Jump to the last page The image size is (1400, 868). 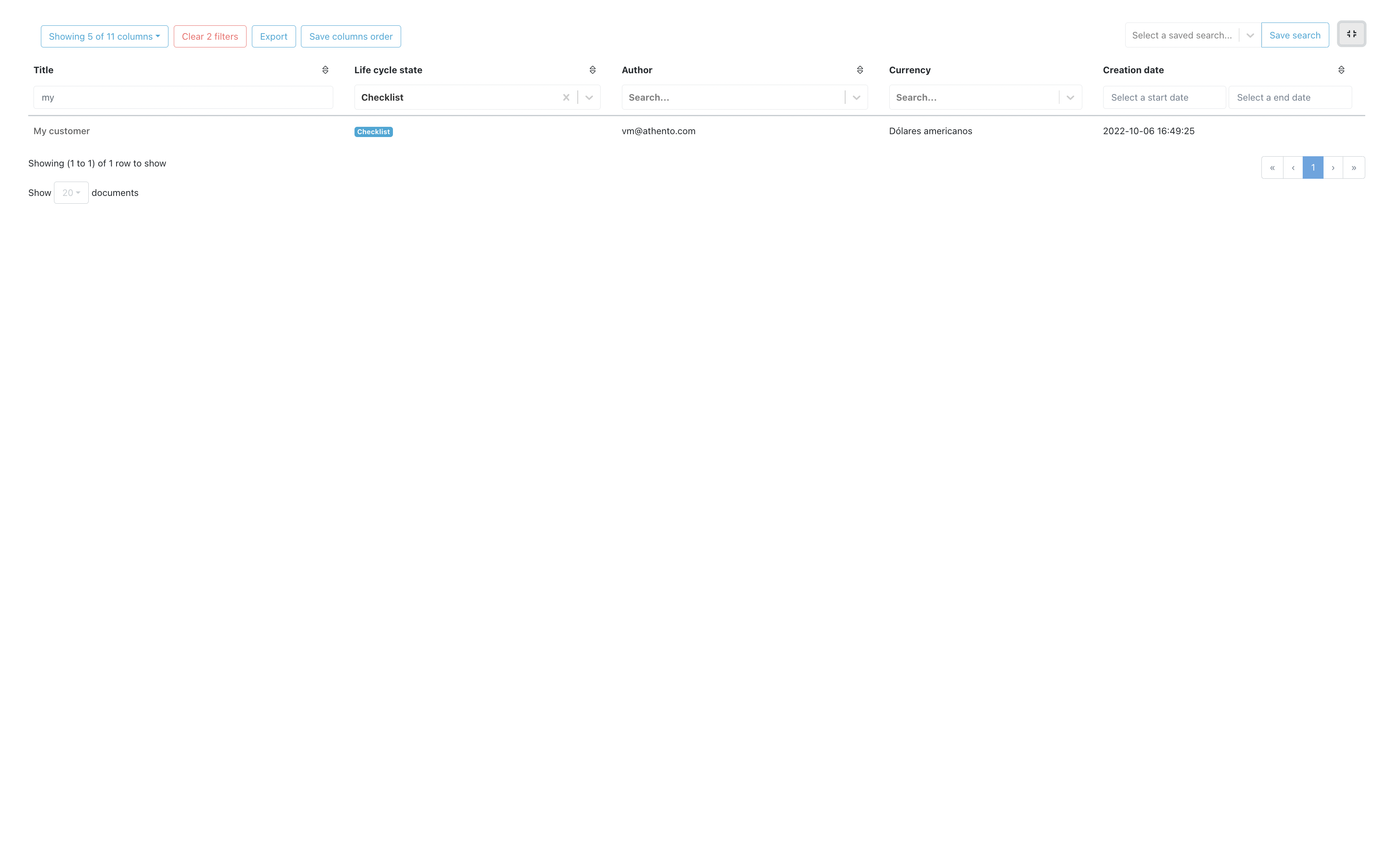[x=1354, y=167]
